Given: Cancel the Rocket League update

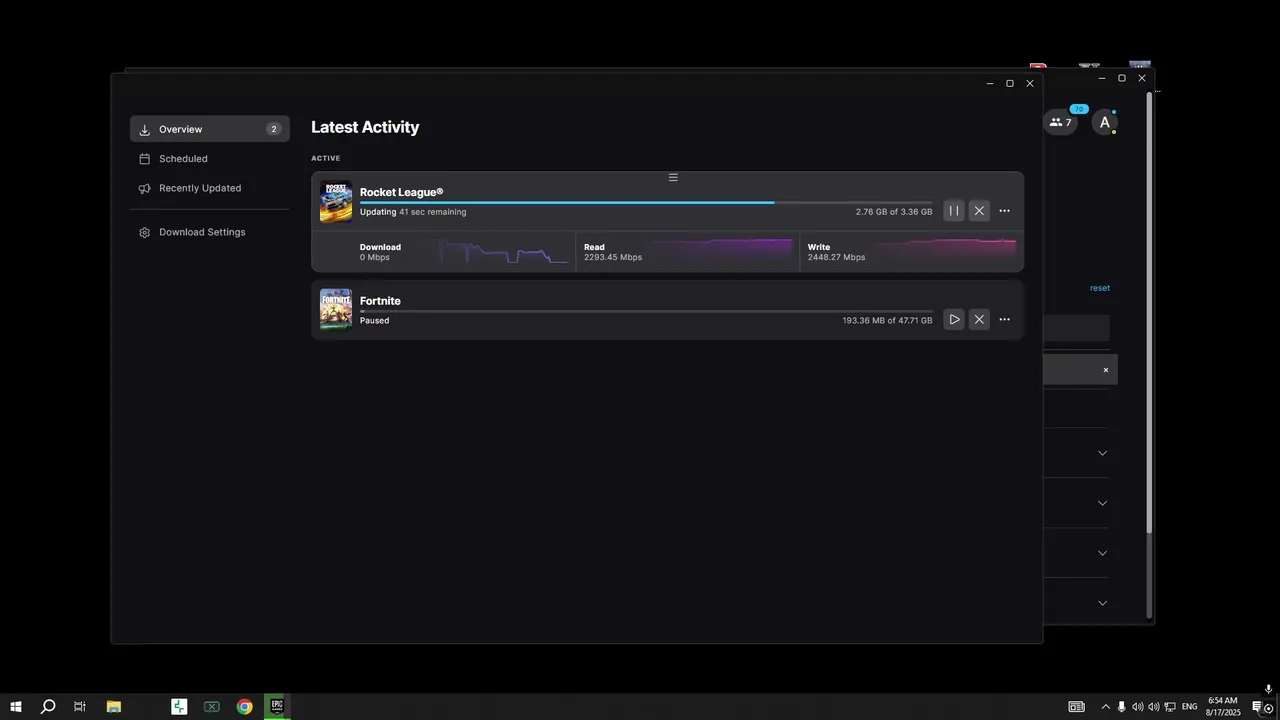Looking at the screenshot, I should click(x=979, y=211).
